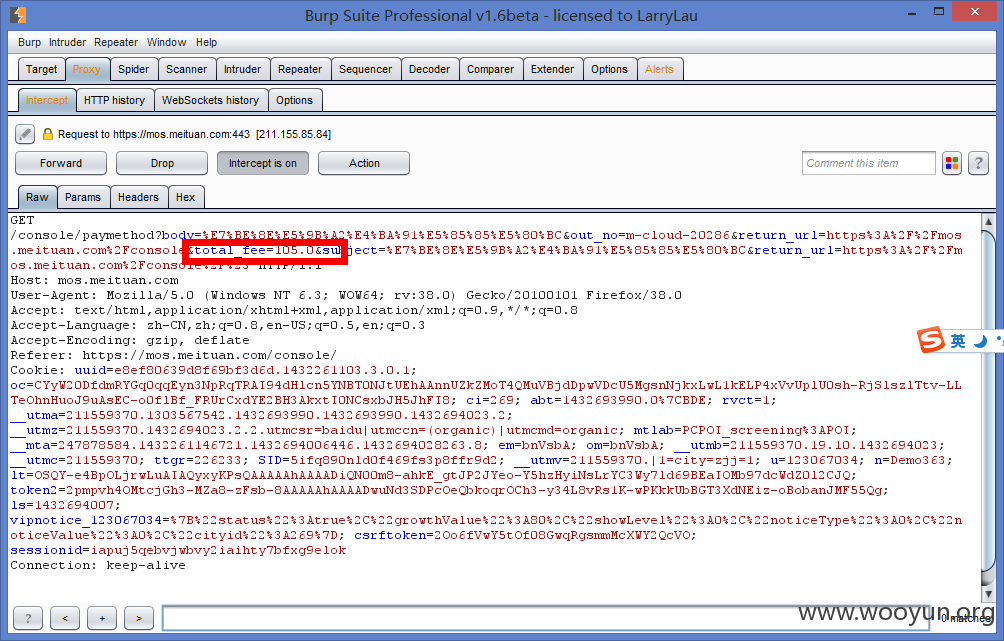
Task: Open the Alerts tab
Action: pos(660,69)
